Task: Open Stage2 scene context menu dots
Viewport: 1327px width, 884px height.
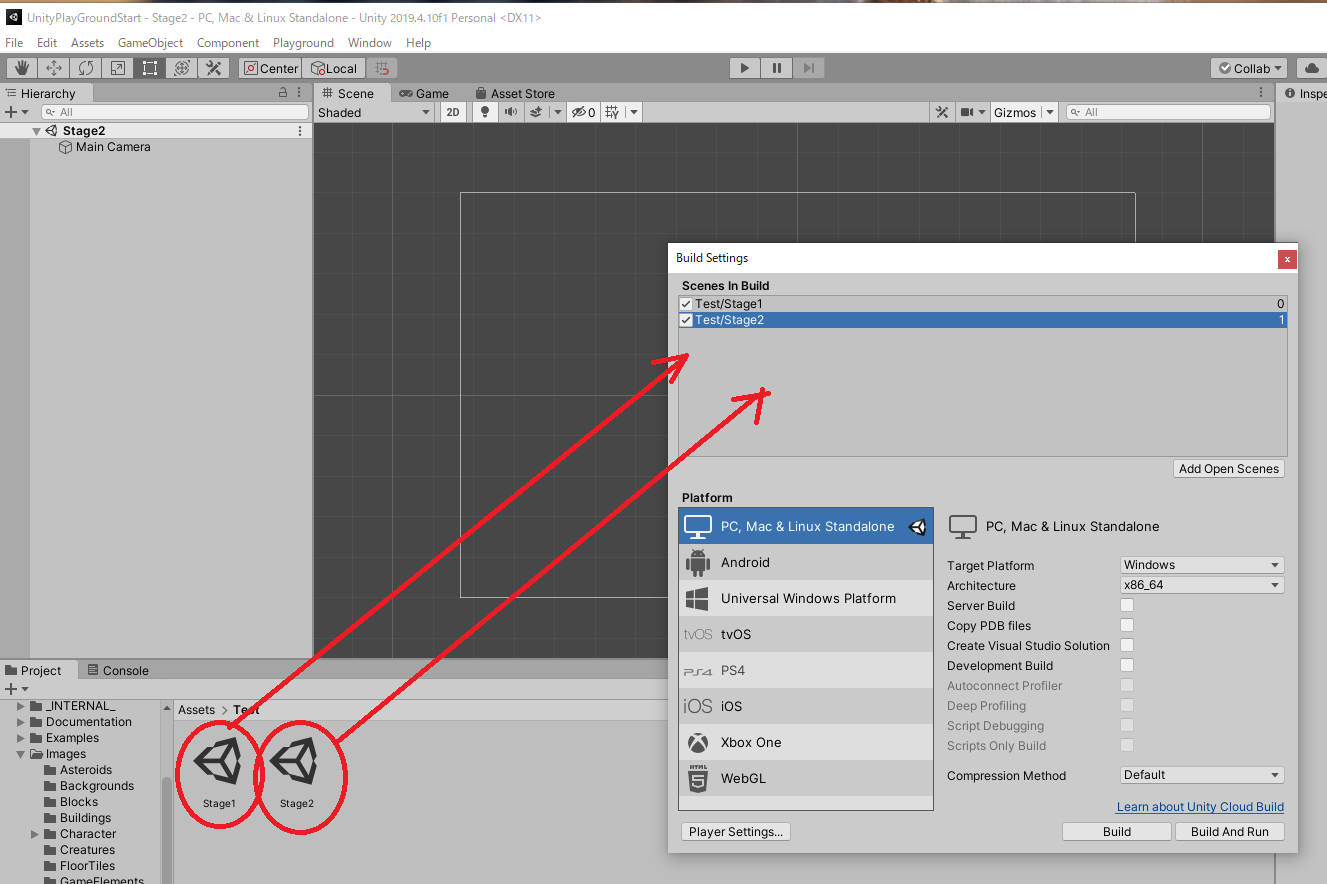Action: (x=300, y=131)
